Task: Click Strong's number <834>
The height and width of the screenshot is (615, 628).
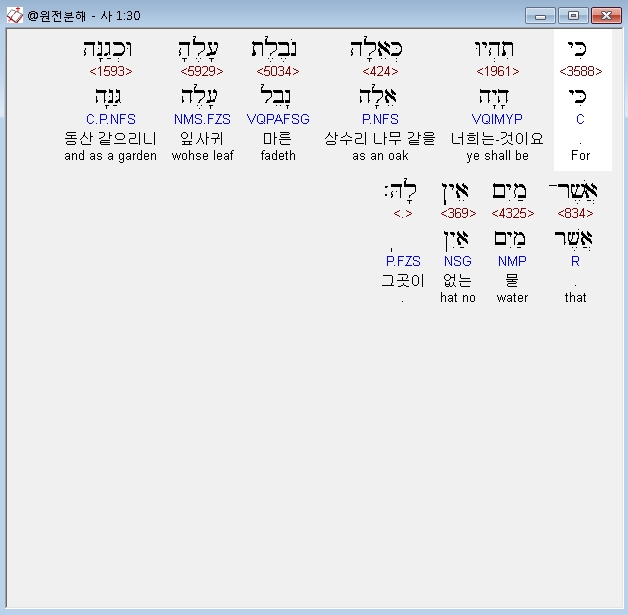Action: pyautogui.click(x=575, y=213)
